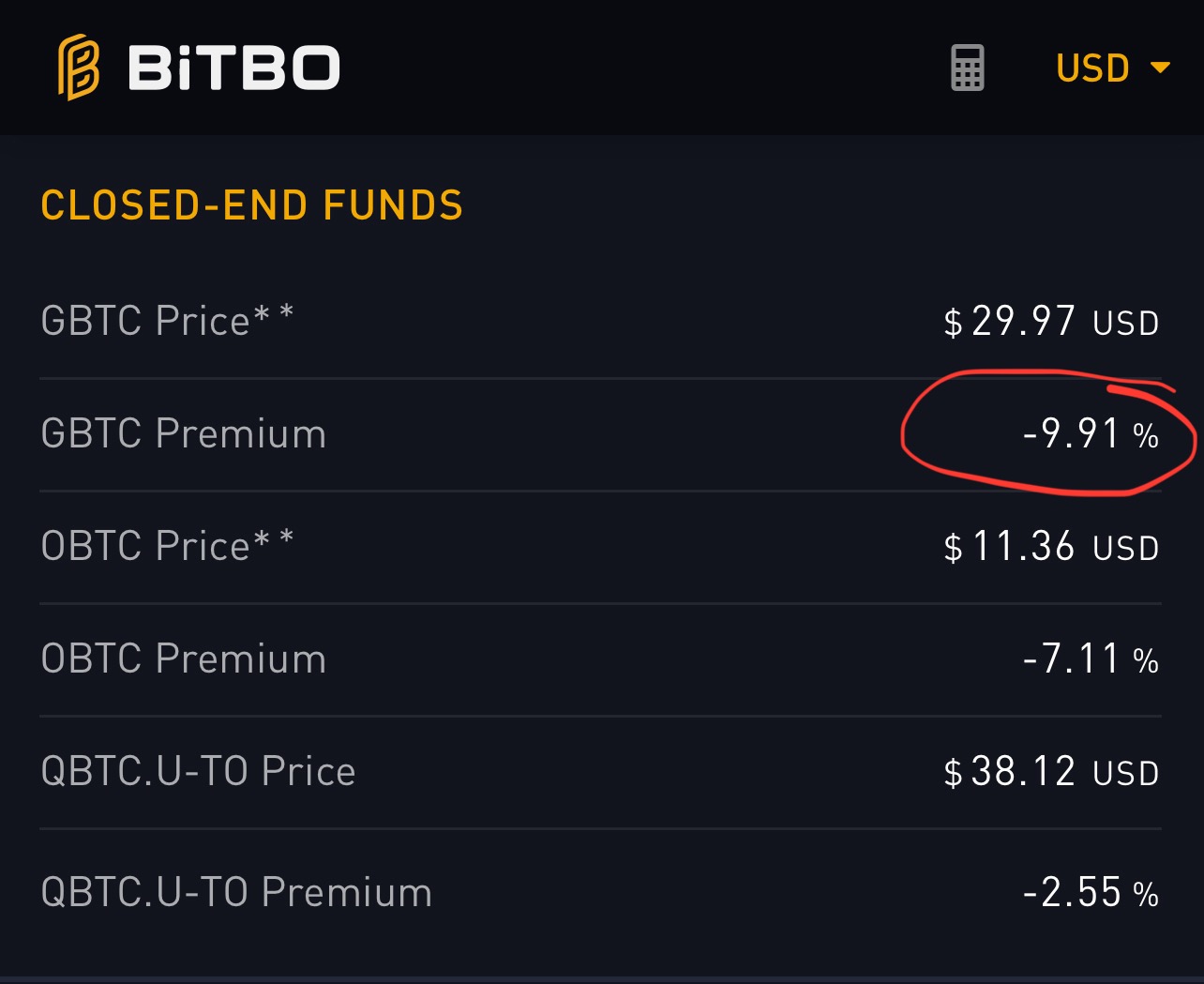Select the -2.55 % premium value
This screenshot has width=1204, height=984.
(x=1091, y=893)
